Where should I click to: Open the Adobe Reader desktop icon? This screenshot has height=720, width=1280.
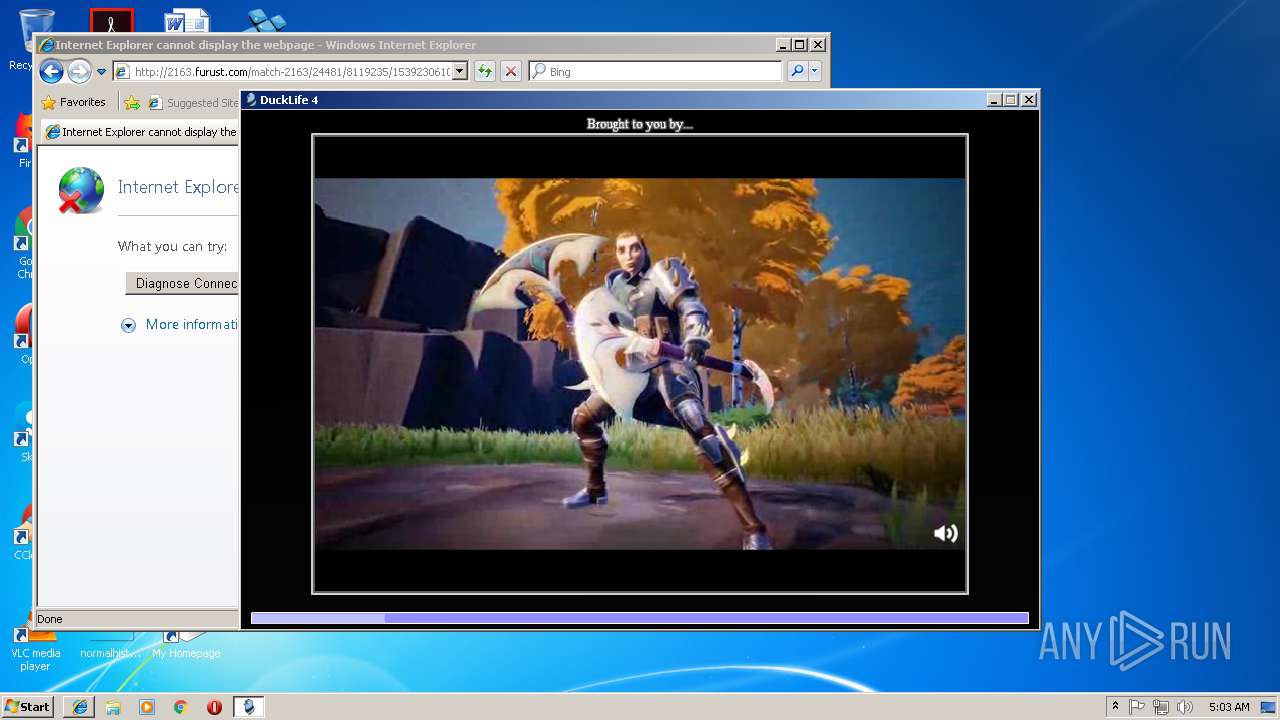(x=111, y=21)
